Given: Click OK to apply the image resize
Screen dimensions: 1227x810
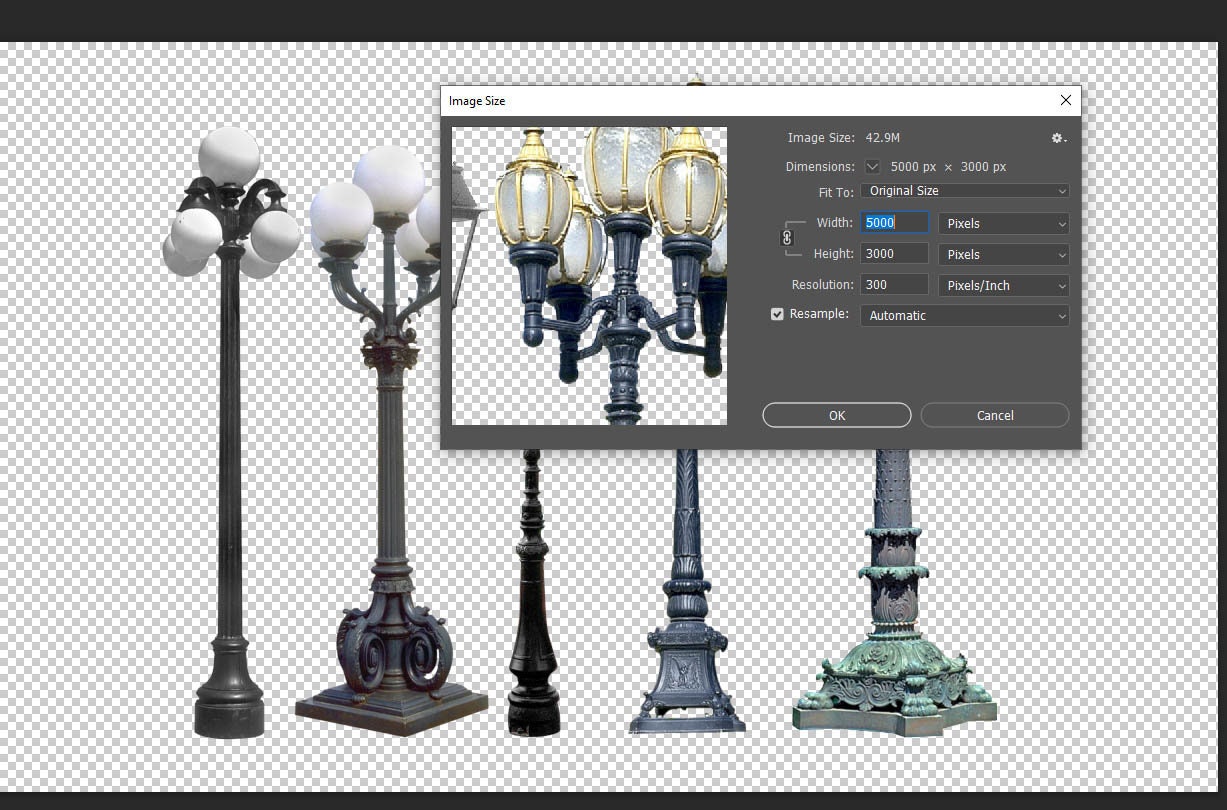Looking at the screenshot, I should [836, 415].
